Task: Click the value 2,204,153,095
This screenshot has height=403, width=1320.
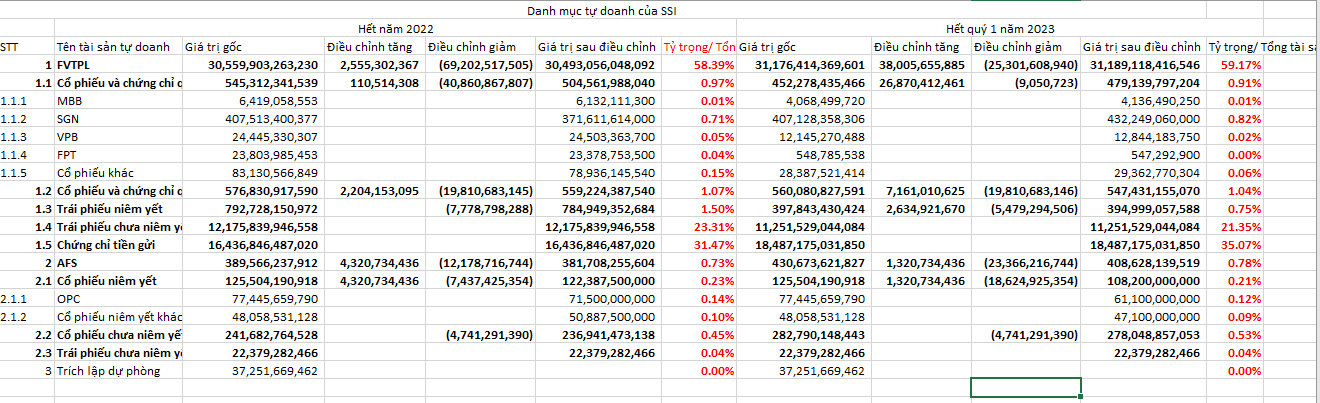Action: tap(374, 191)
